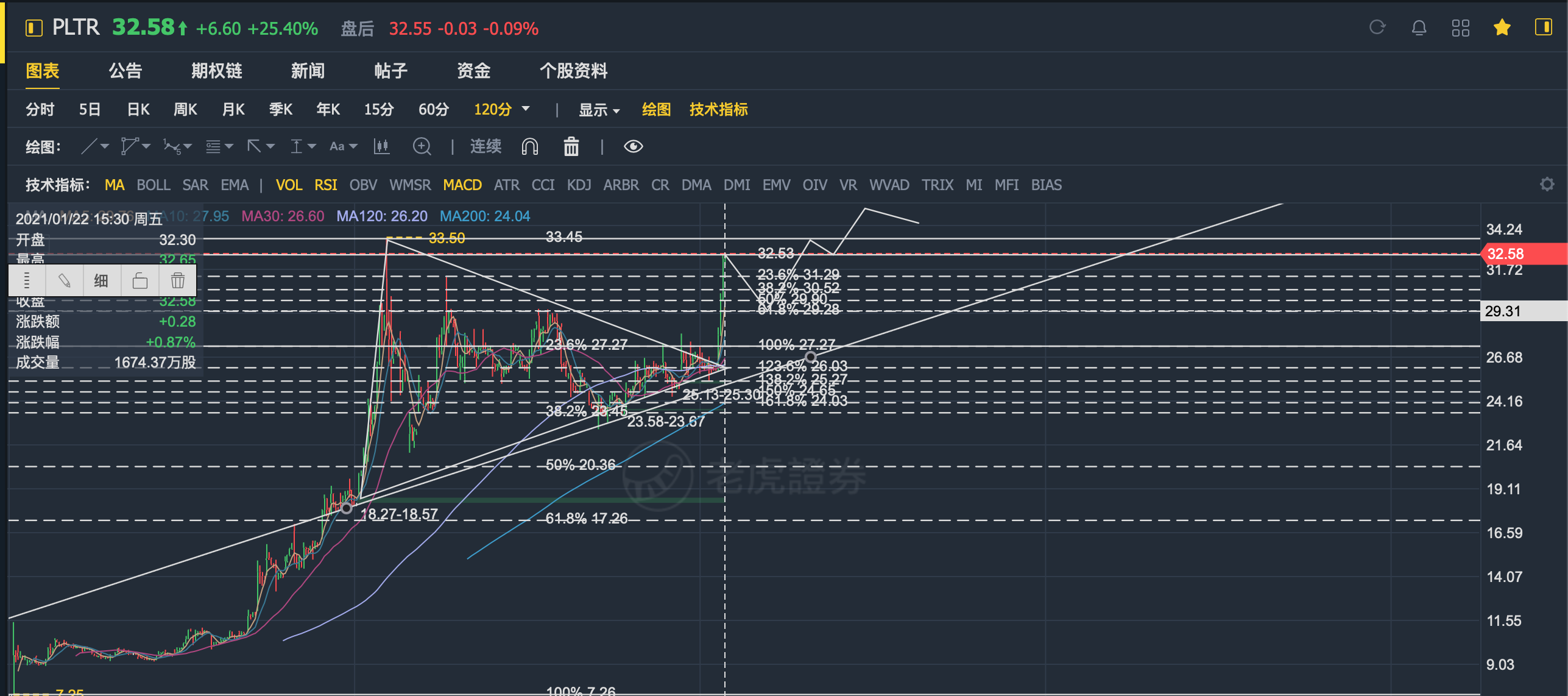Unlock the selected drawing with lock icon
Screen dimensions: 1568x696
(140, 281)
